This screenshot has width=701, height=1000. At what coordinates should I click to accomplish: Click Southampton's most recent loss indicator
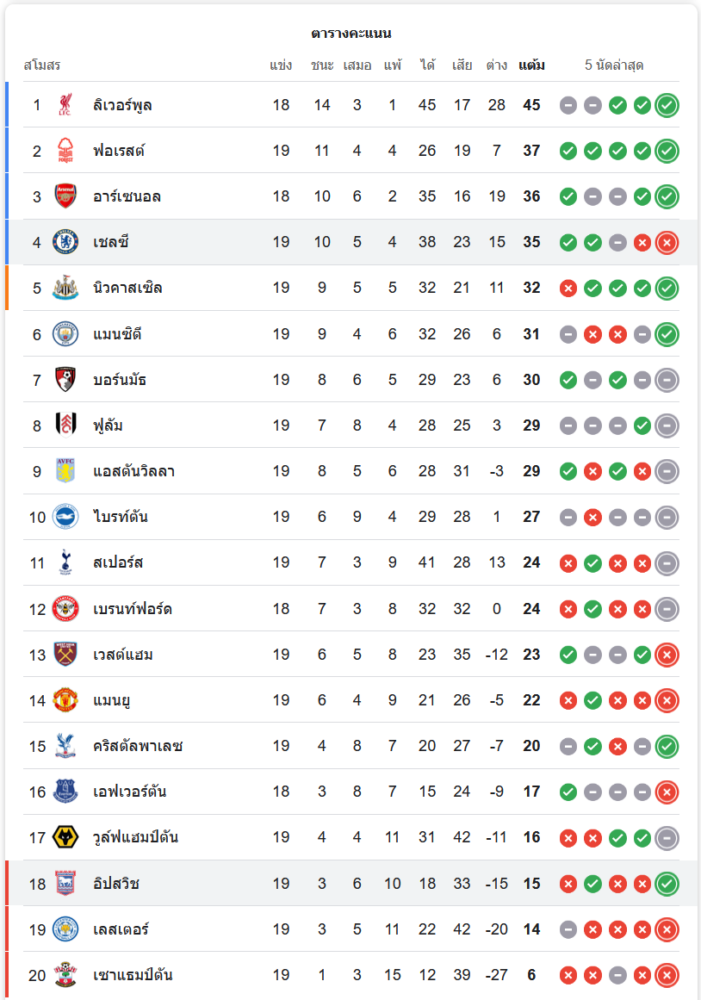tap(667, 975)
